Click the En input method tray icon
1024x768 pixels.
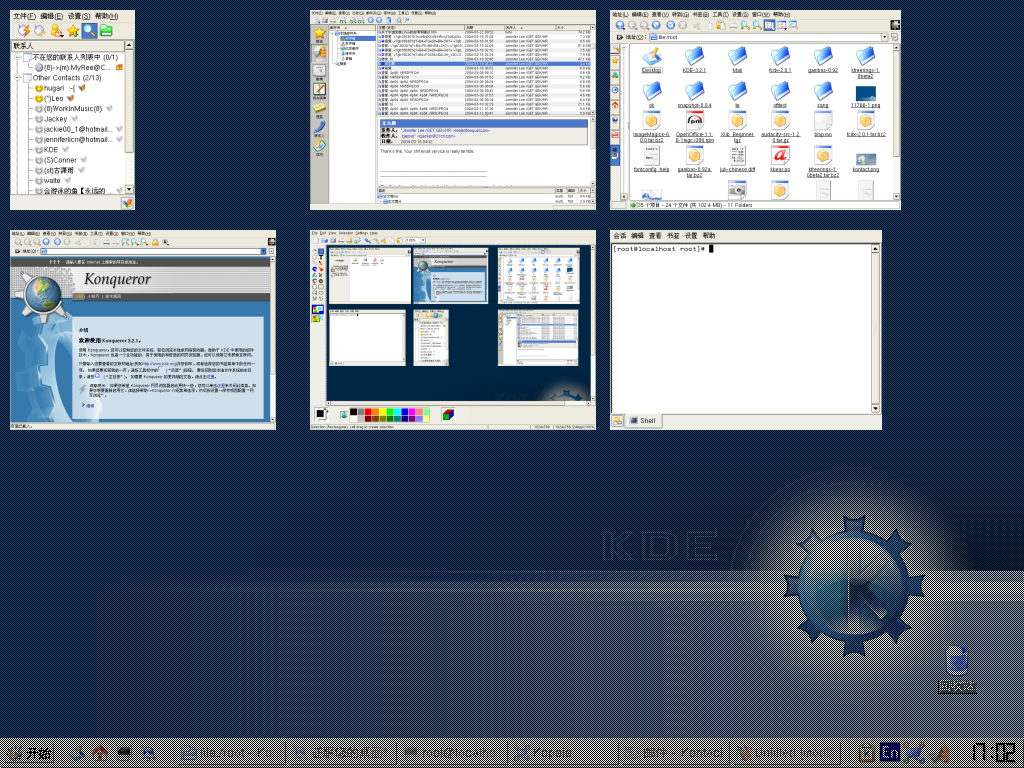(889, 753)
